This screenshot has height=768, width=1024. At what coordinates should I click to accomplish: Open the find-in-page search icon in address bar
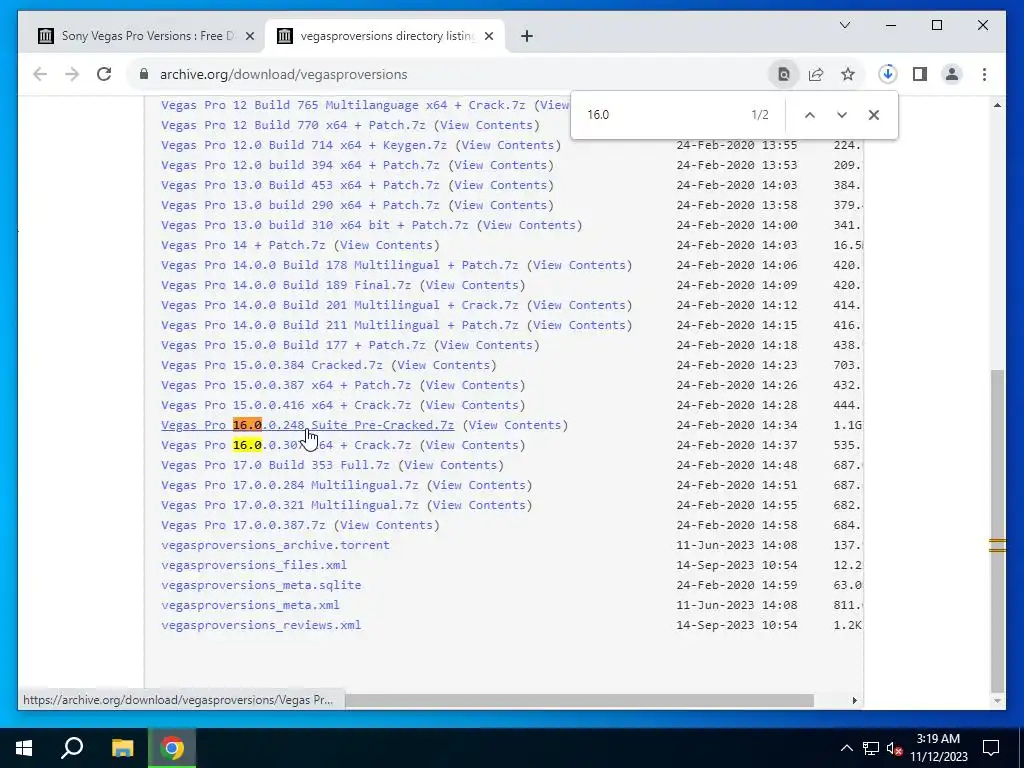[x=784, y=74]
